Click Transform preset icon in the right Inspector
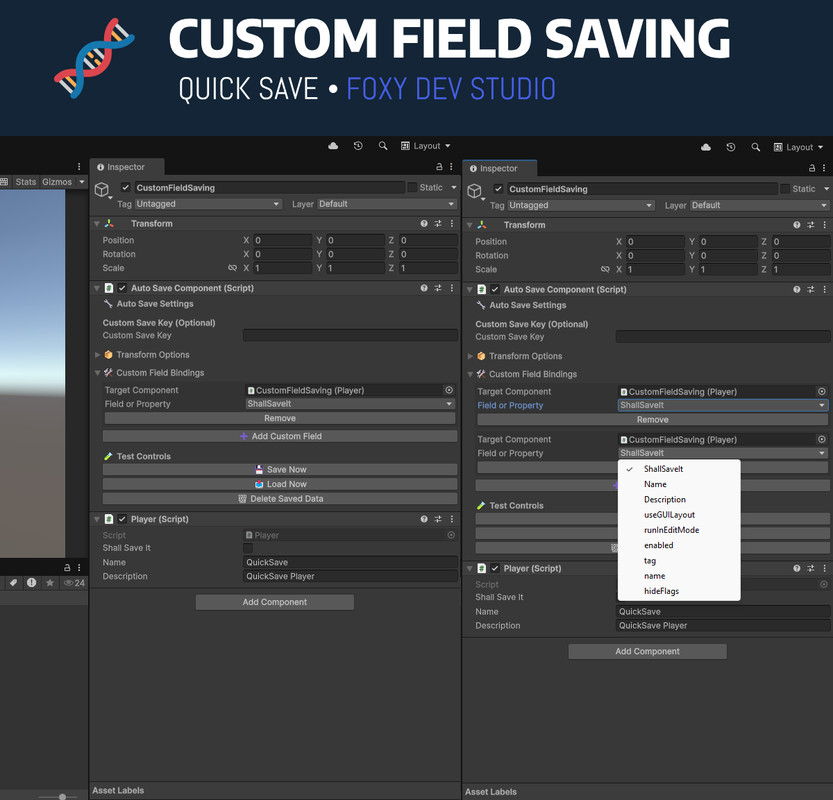This screenshot has height=800, width=833. 811,225
